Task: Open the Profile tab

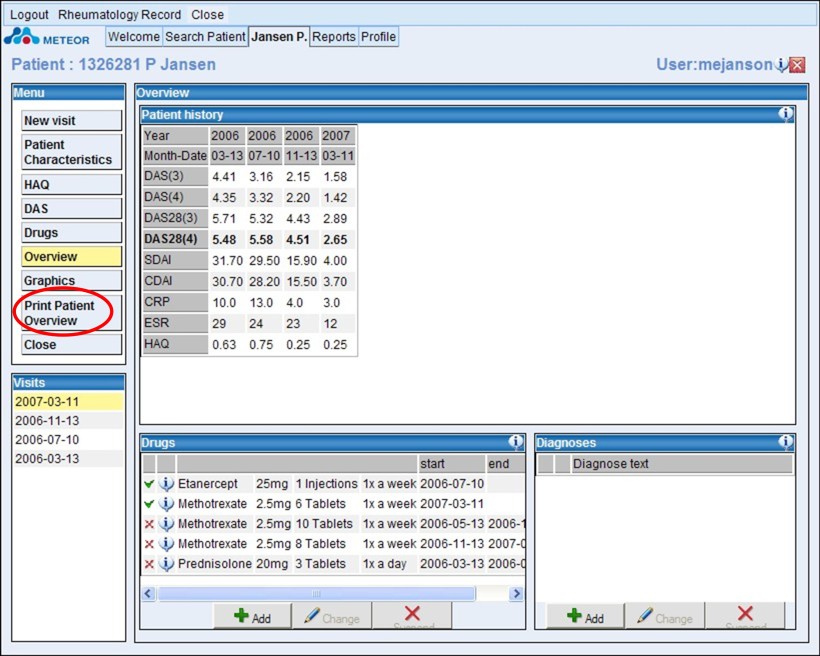Action: coord(379,37)
